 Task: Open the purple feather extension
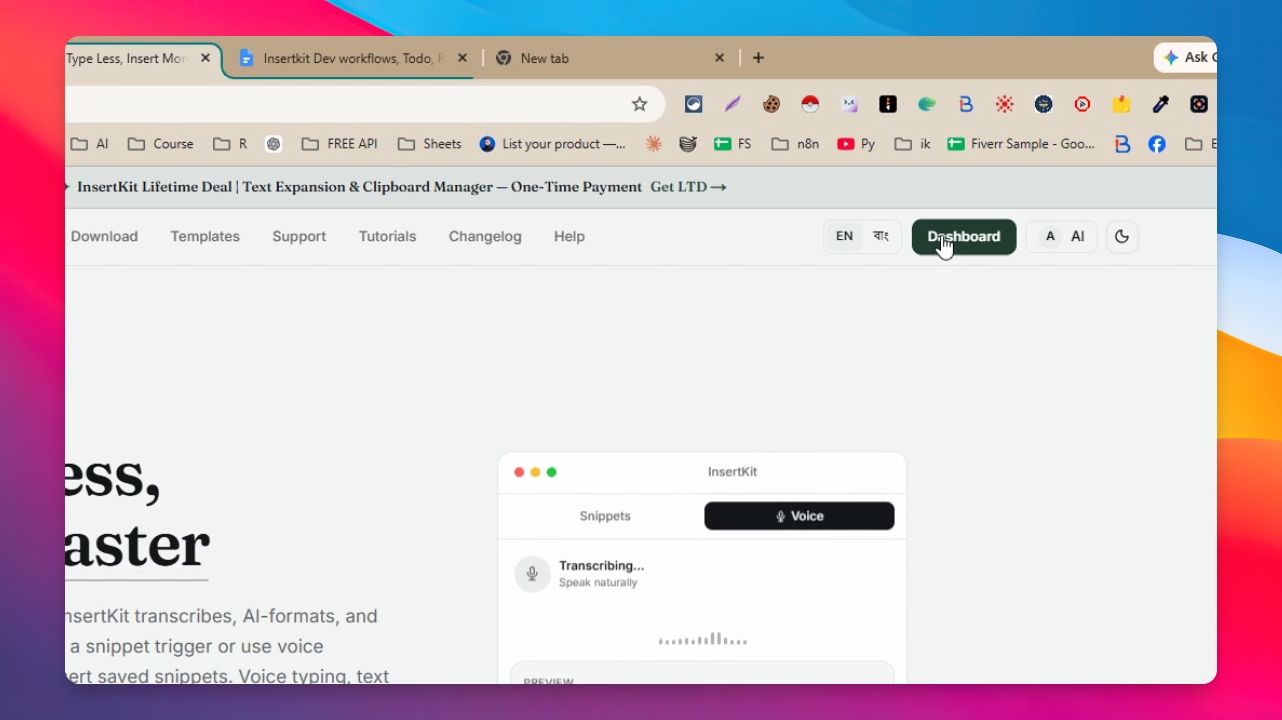click(x=732, y=104)
